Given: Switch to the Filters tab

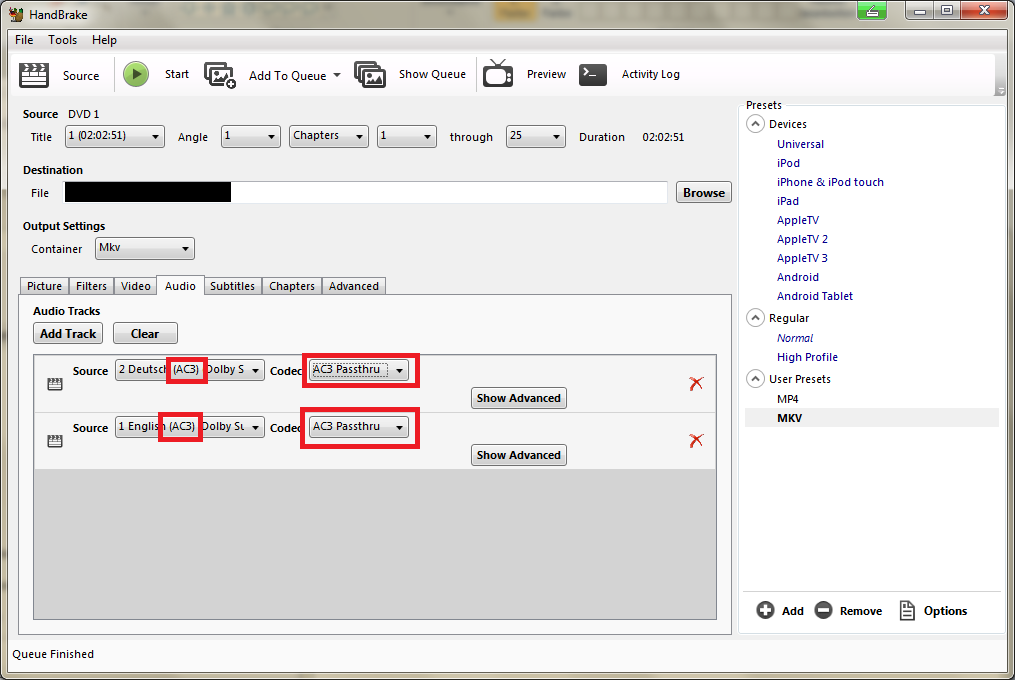Looking at the screenshot, I should (91, 286).
